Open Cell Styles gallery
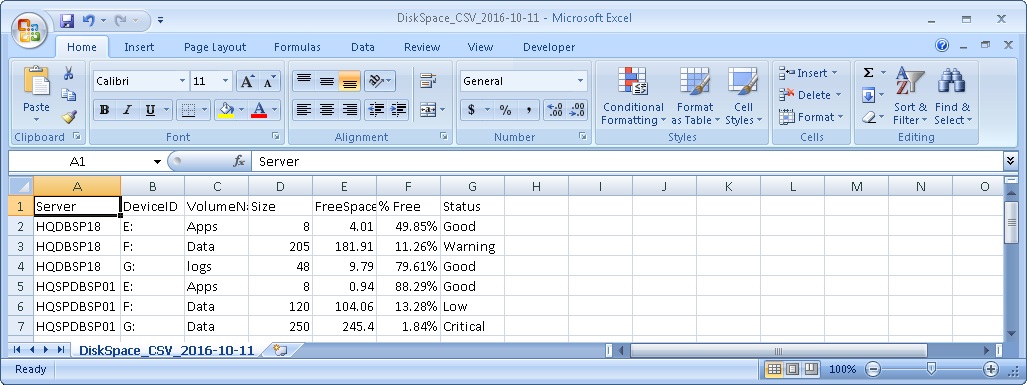 [743, 96]
